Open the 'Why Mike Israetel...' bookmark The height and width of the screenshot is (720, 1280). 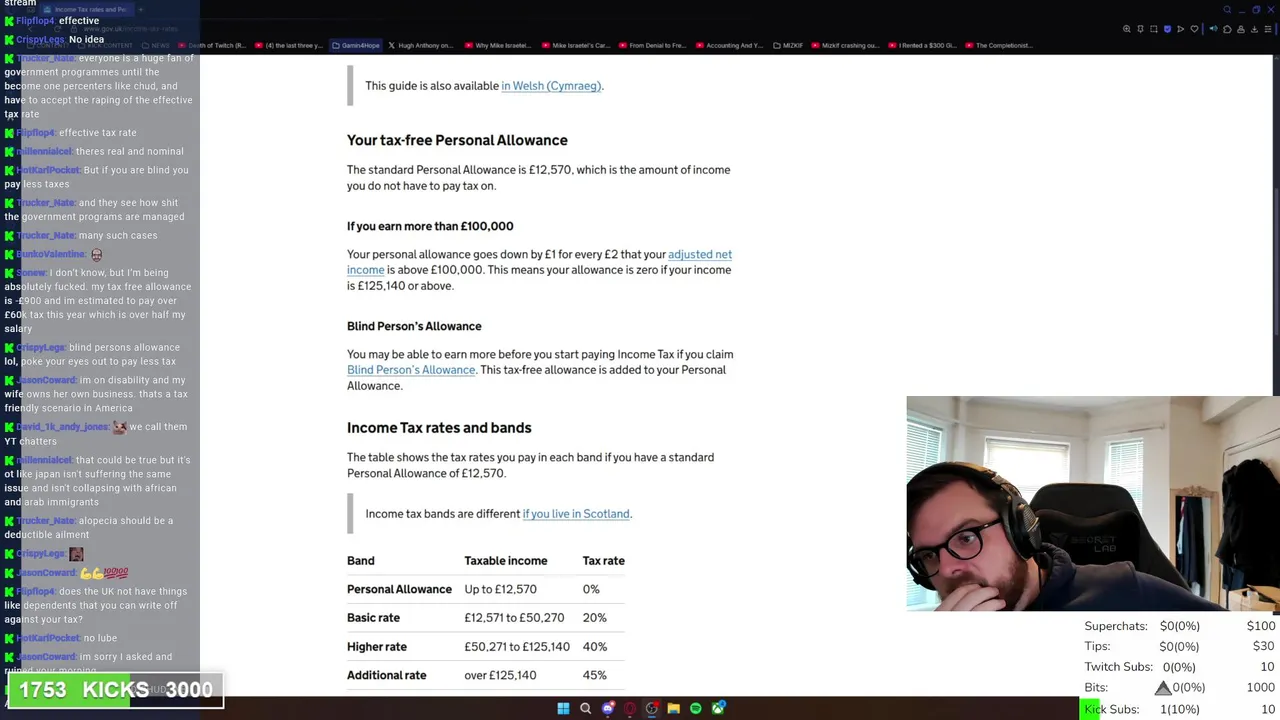point(498,45)
